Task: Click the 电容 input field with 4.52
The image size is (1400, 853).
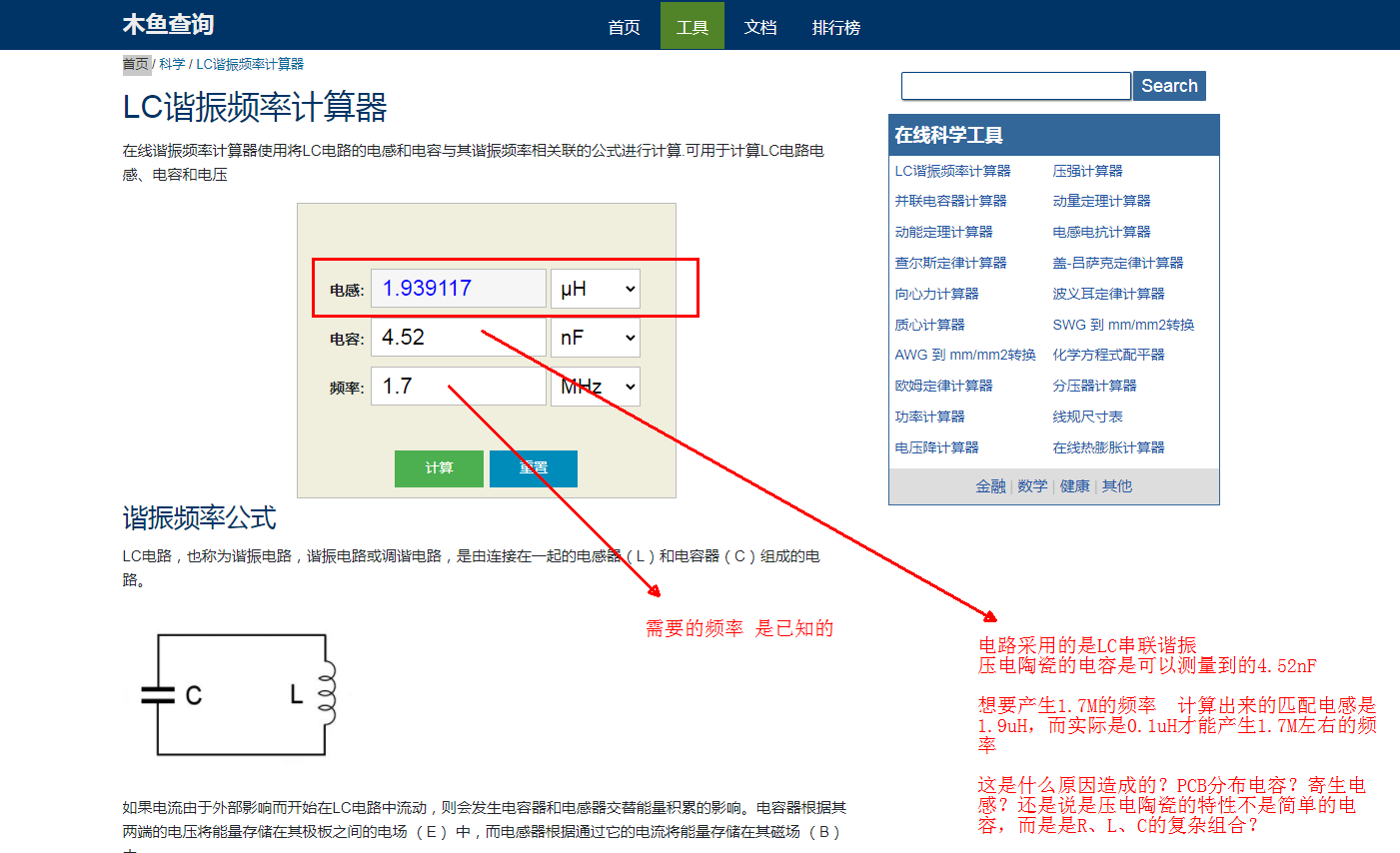Action: pos(459,338)
